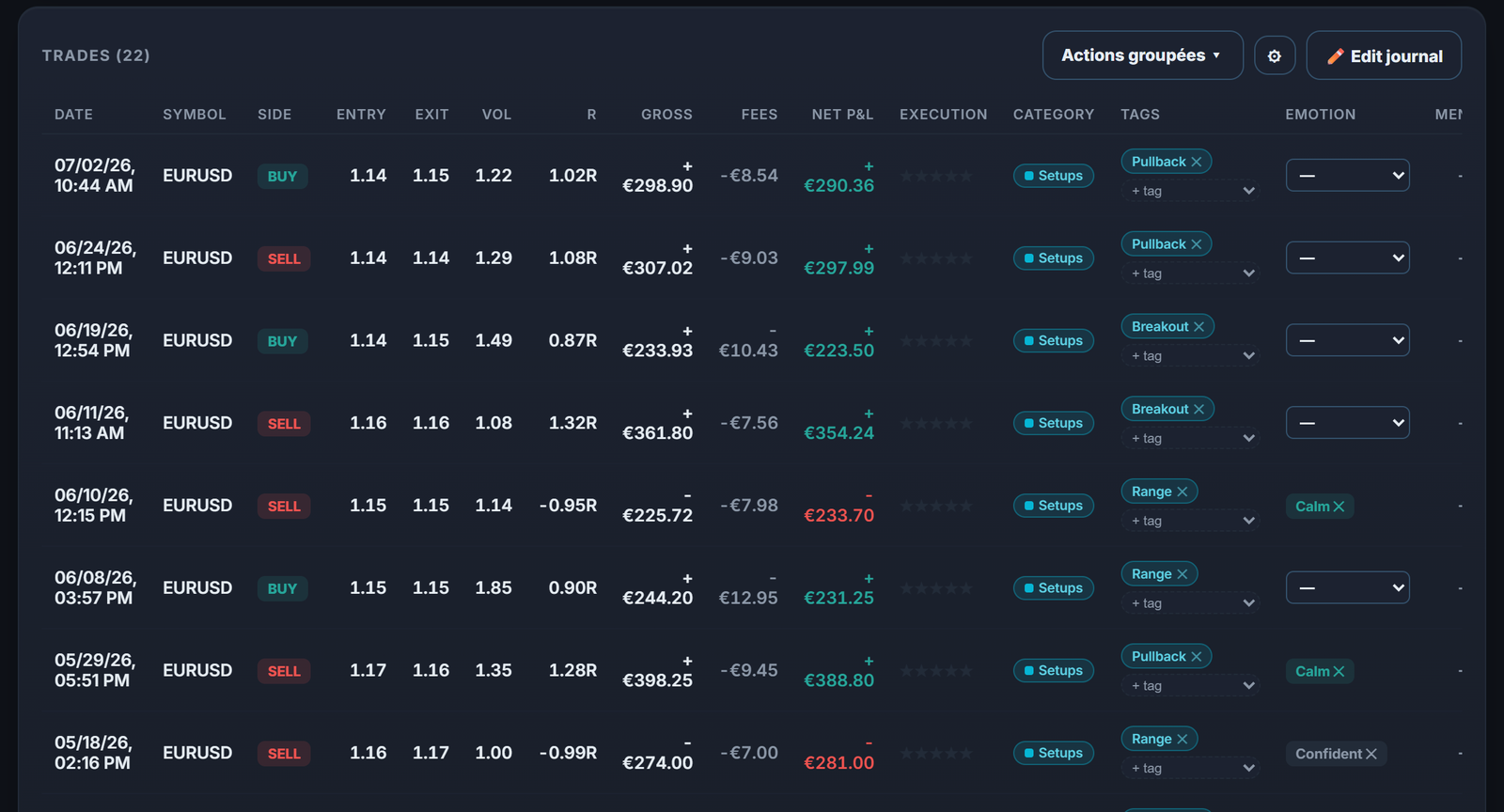
Task: Click the volume value 1.85
Action: (x=493, y=588)
